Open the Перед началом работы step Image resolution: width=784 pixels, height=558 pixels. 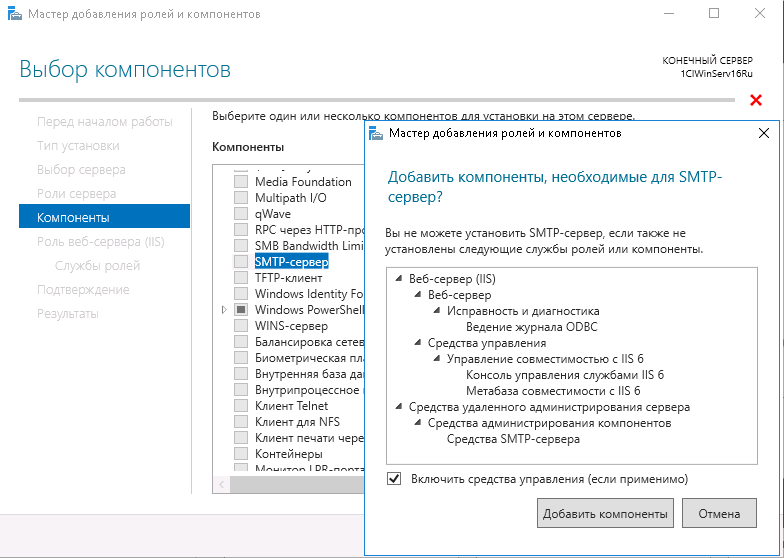(x=104, y=122)
